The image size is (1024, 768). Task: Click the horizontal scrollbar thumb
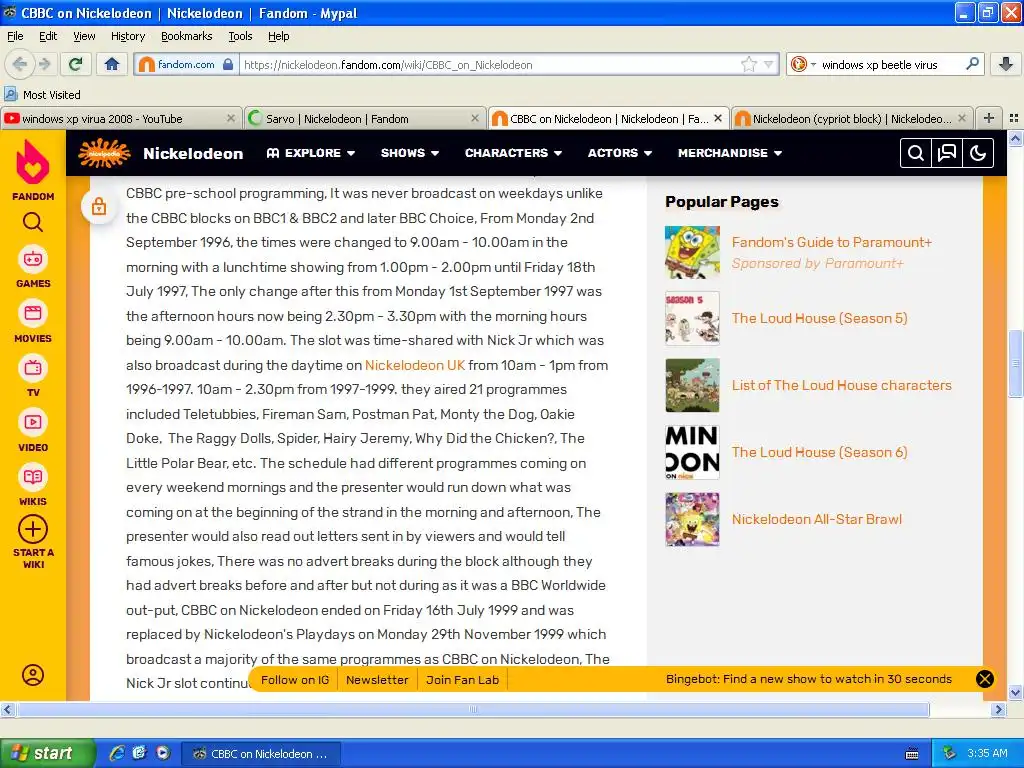pyautogui.click(x=473, y=709)
